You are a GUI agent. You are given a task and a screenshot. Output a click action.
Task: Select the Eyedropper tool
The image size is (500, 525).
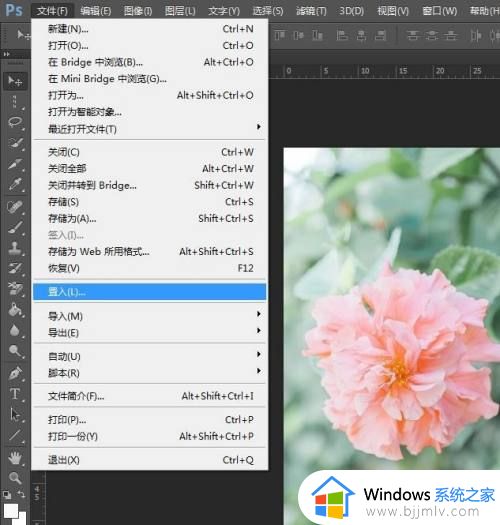pyautogui.click(x=15, y=184)
